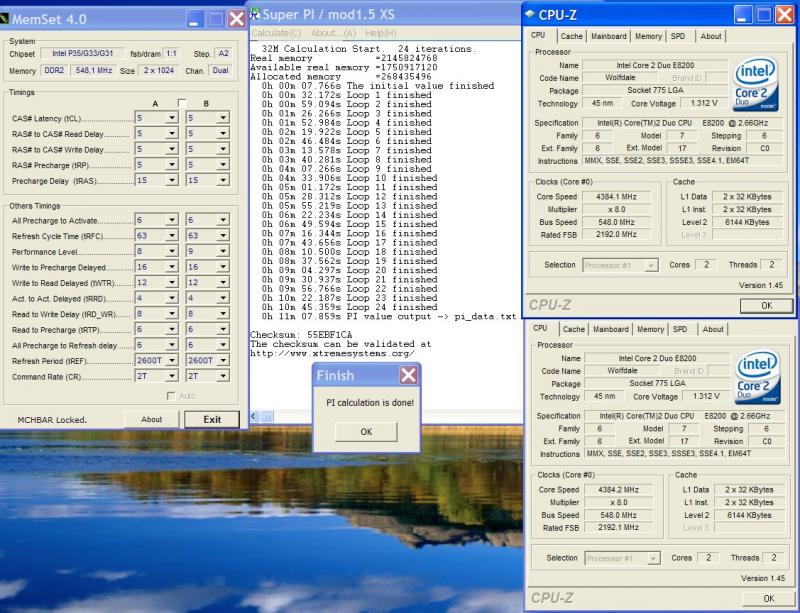Minimize the MemSet 4.0 window
Image resolution: width=800 pixels, height=613 pixels.
[194, 19]
